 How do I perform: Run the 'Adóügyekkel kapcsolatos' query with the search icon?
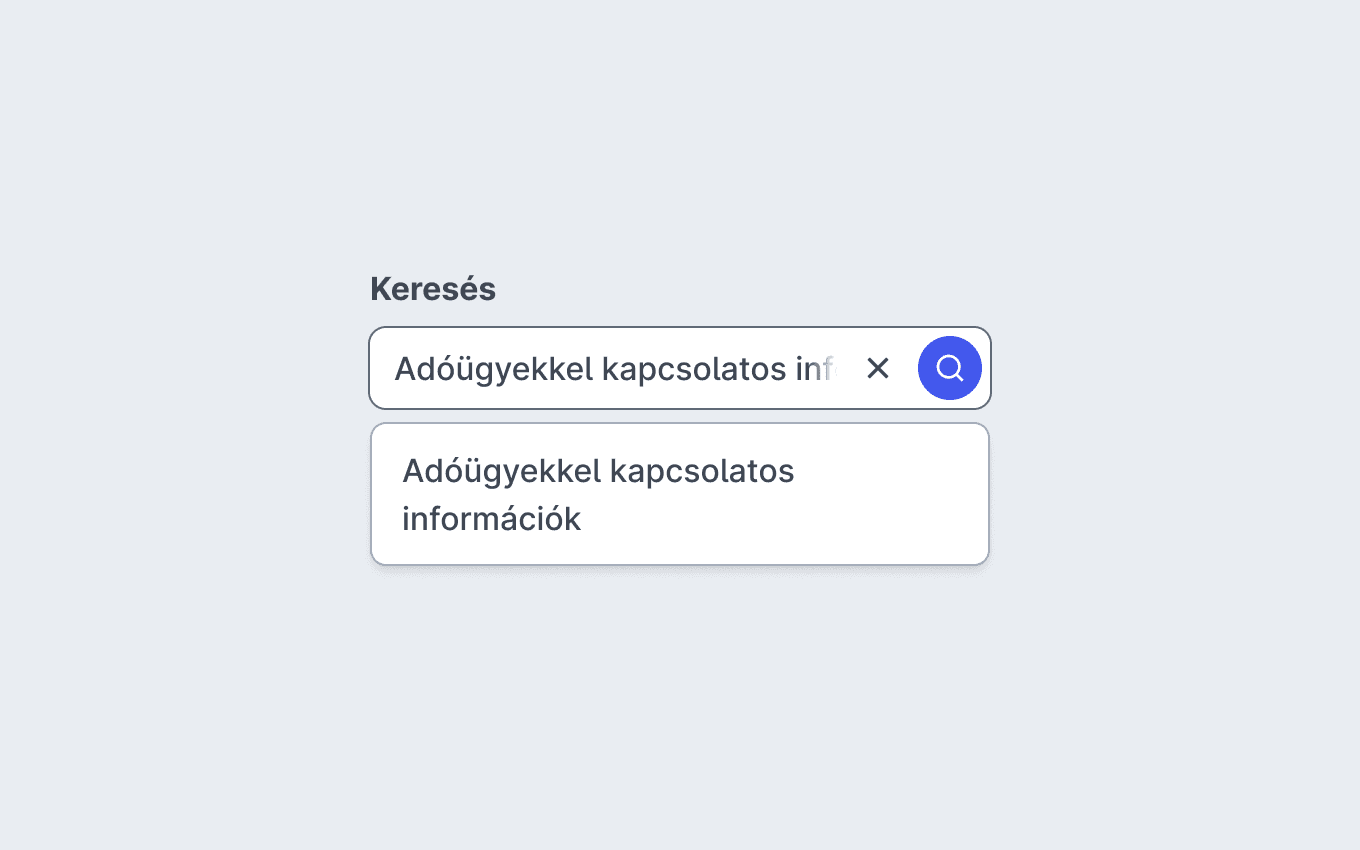pos(950,368)
